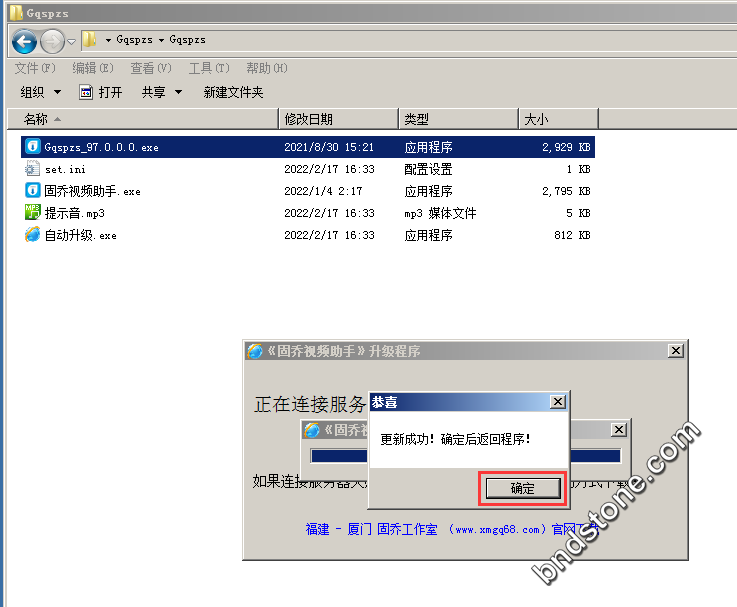Open the 工具(T) menu

tap(209, 68)
